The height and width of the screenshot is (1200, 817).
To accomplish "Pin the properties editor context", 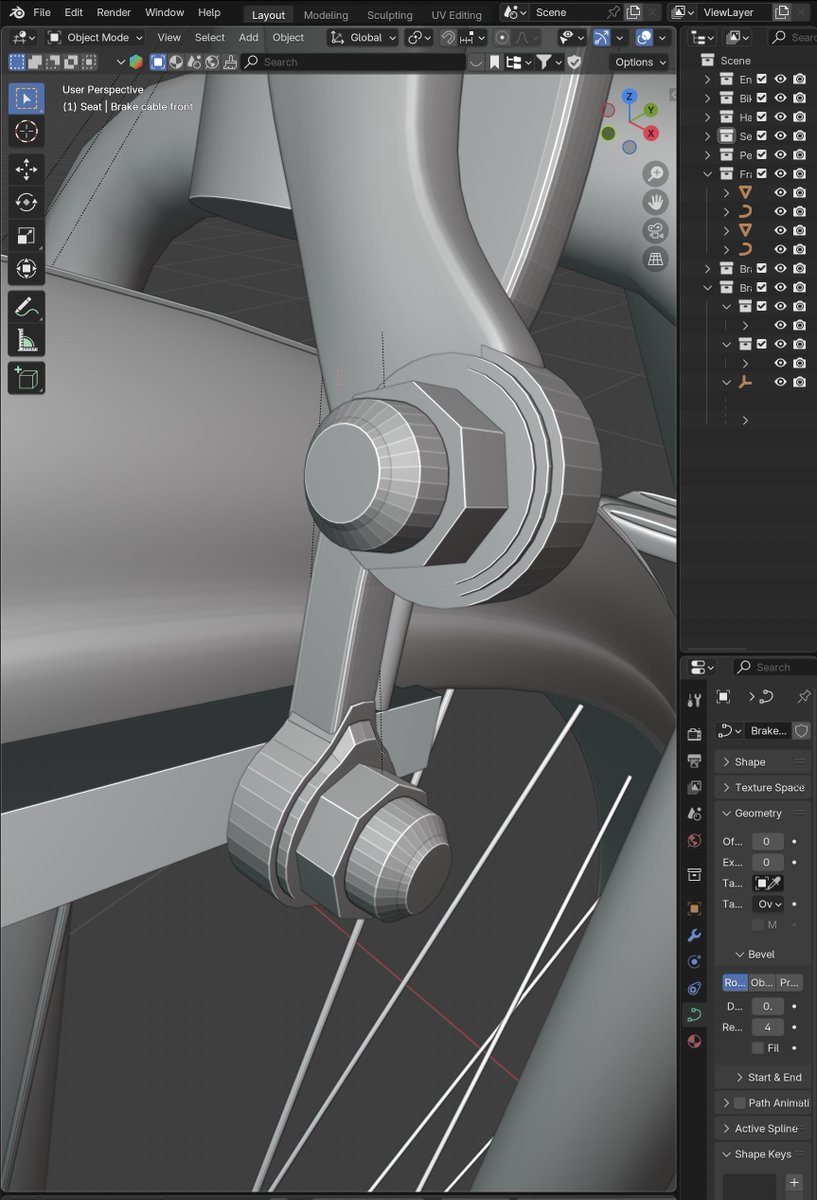I will tap(803, 696).
